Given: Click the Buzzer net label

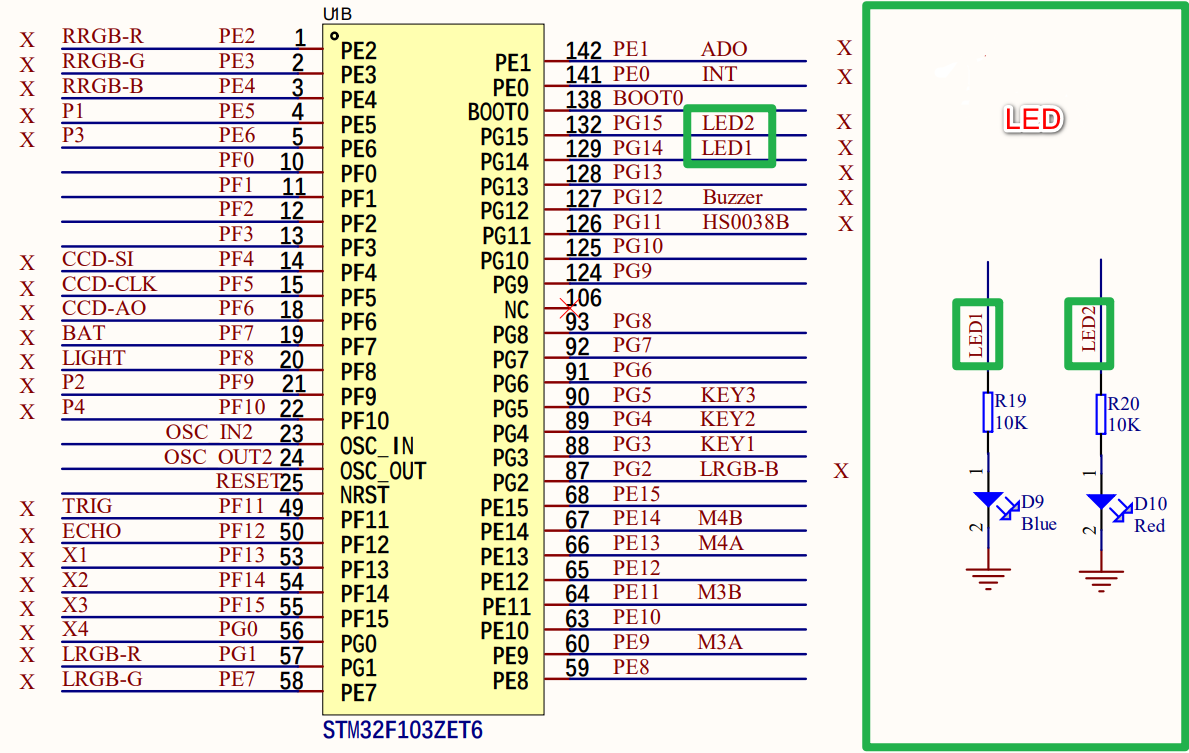Looking at the screenshot, I should pyautogui.click(x=733, y=197).
